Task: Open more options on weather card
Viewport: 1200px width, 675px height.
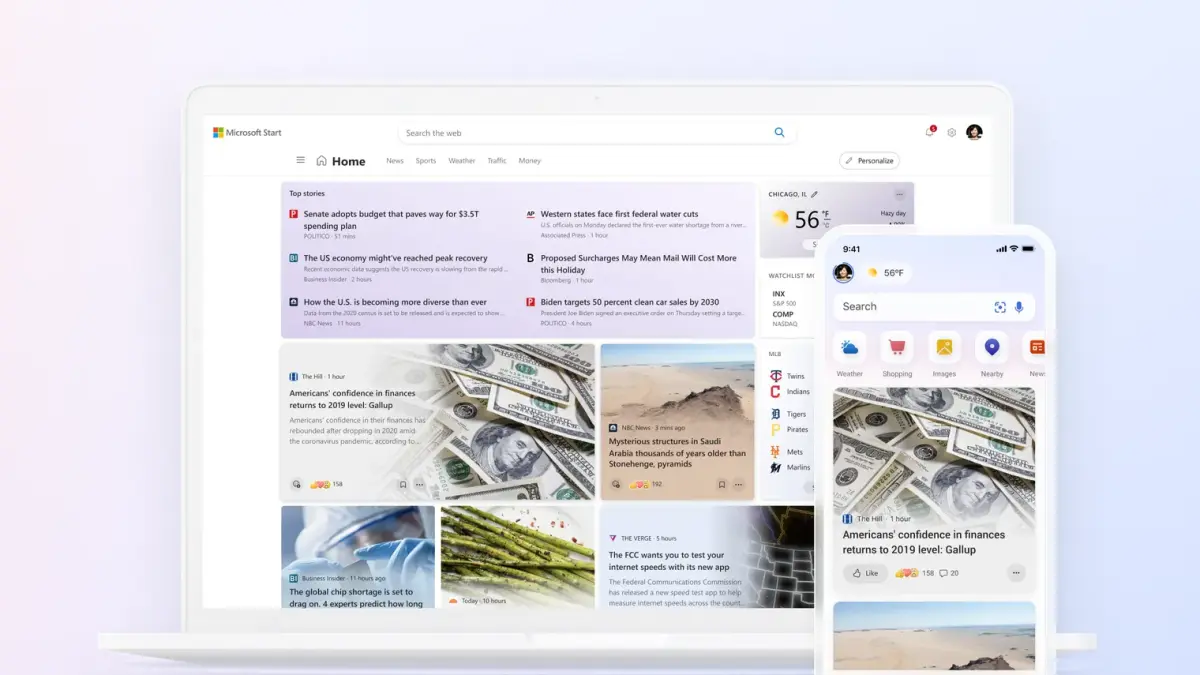Action: tap(899, 194)
